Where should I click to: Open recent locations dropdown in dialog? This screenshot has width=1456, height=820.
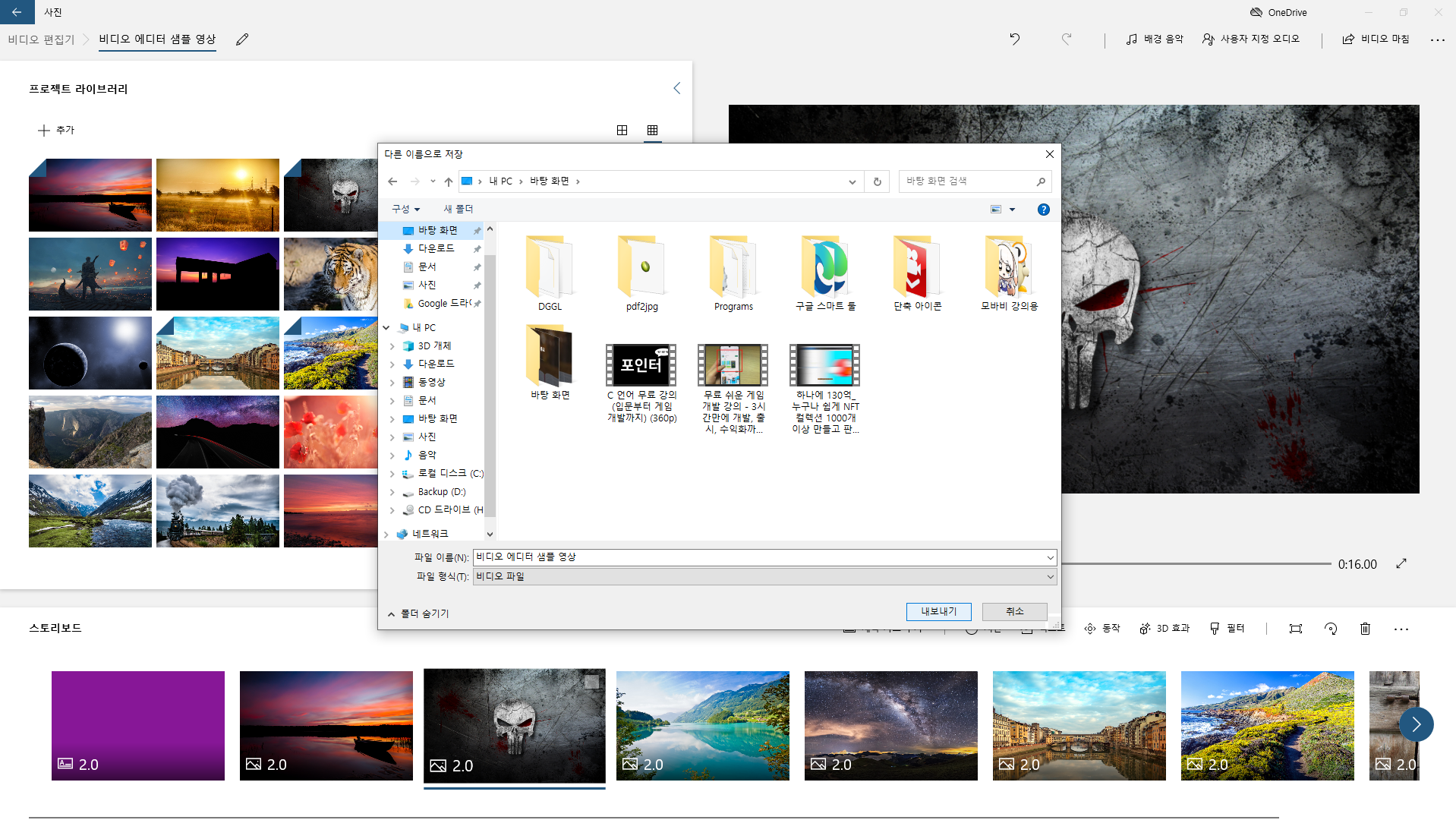click(x=433, y=181)
